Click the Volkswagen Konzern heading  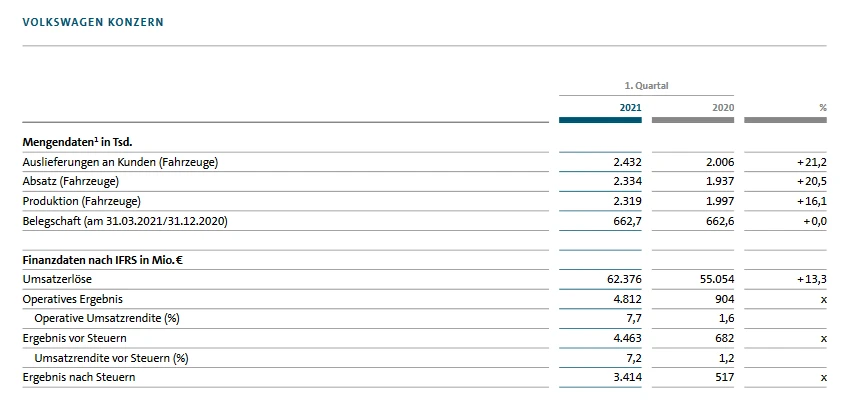93,21
